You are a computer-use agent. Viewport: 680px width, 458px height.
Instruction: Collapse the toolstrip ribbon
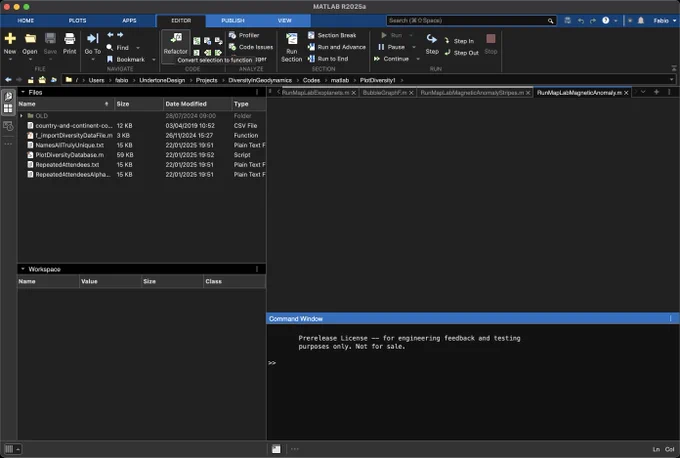click(673, 69)
